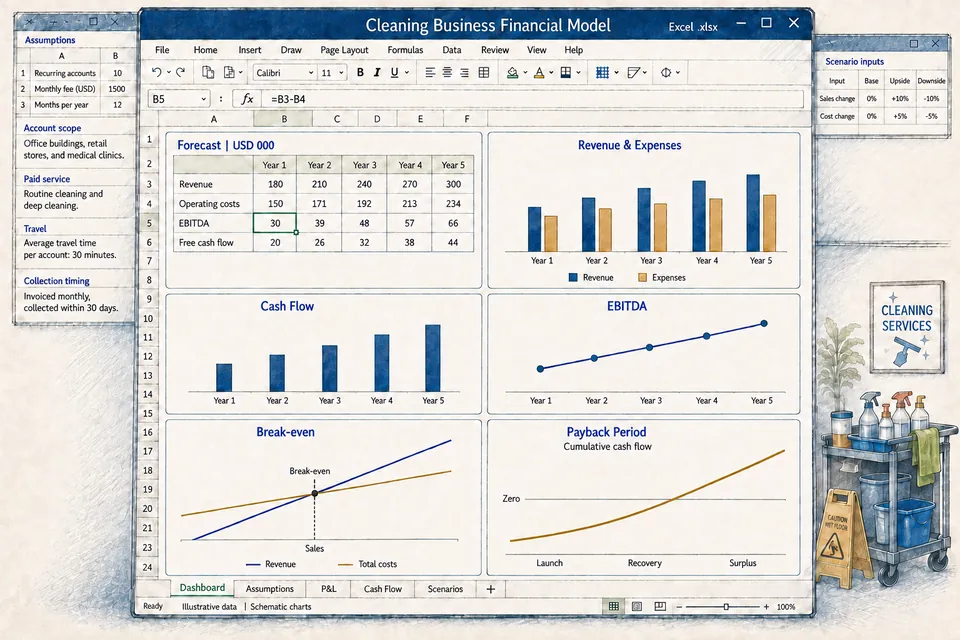Open the Home ribbon tab
Screen dimensions: 960x640
pyautogui.click(x=205, y=50)
